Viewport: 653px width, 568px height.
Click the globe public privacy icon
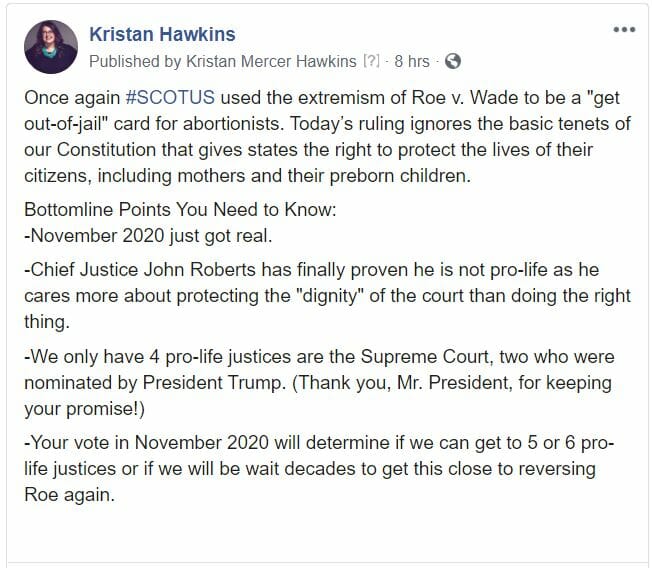coord(453,61)
